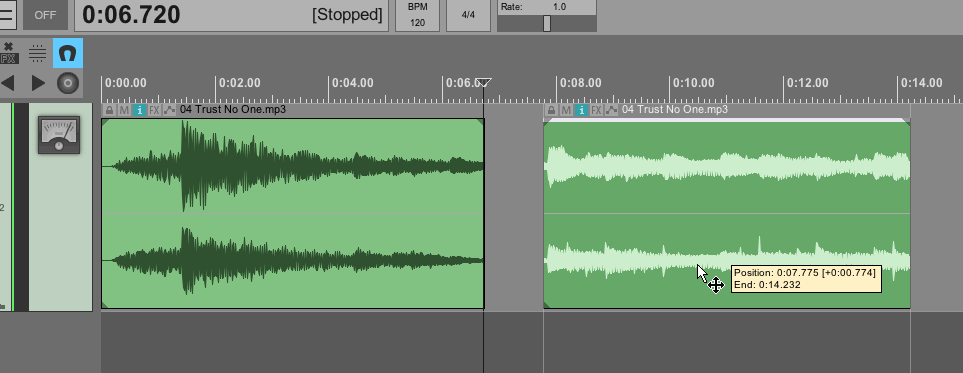Click the track VU meter icon
Screen dimensions: 963x373
click(x=58, y=135)
